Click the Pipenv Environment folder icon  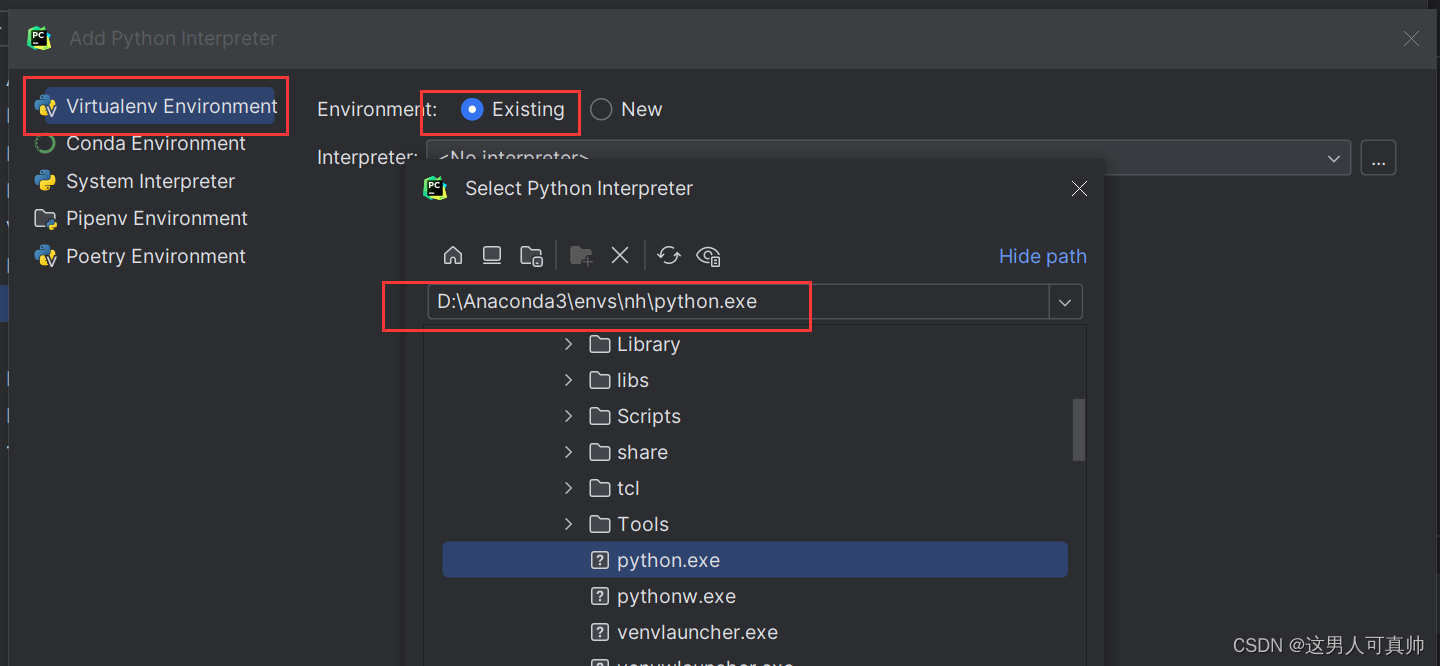pyautogui.click(x=45, y=219)
